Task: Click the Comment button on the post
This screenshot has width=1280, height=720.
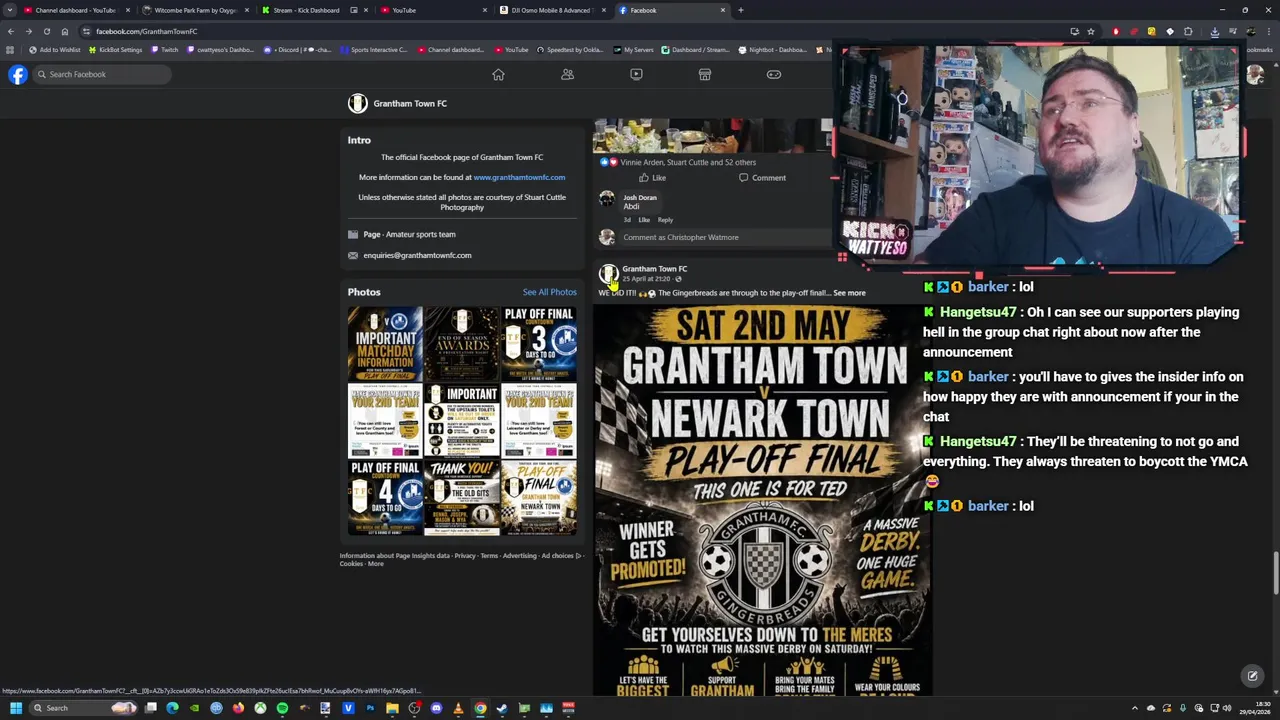Action: pos(762,178)
